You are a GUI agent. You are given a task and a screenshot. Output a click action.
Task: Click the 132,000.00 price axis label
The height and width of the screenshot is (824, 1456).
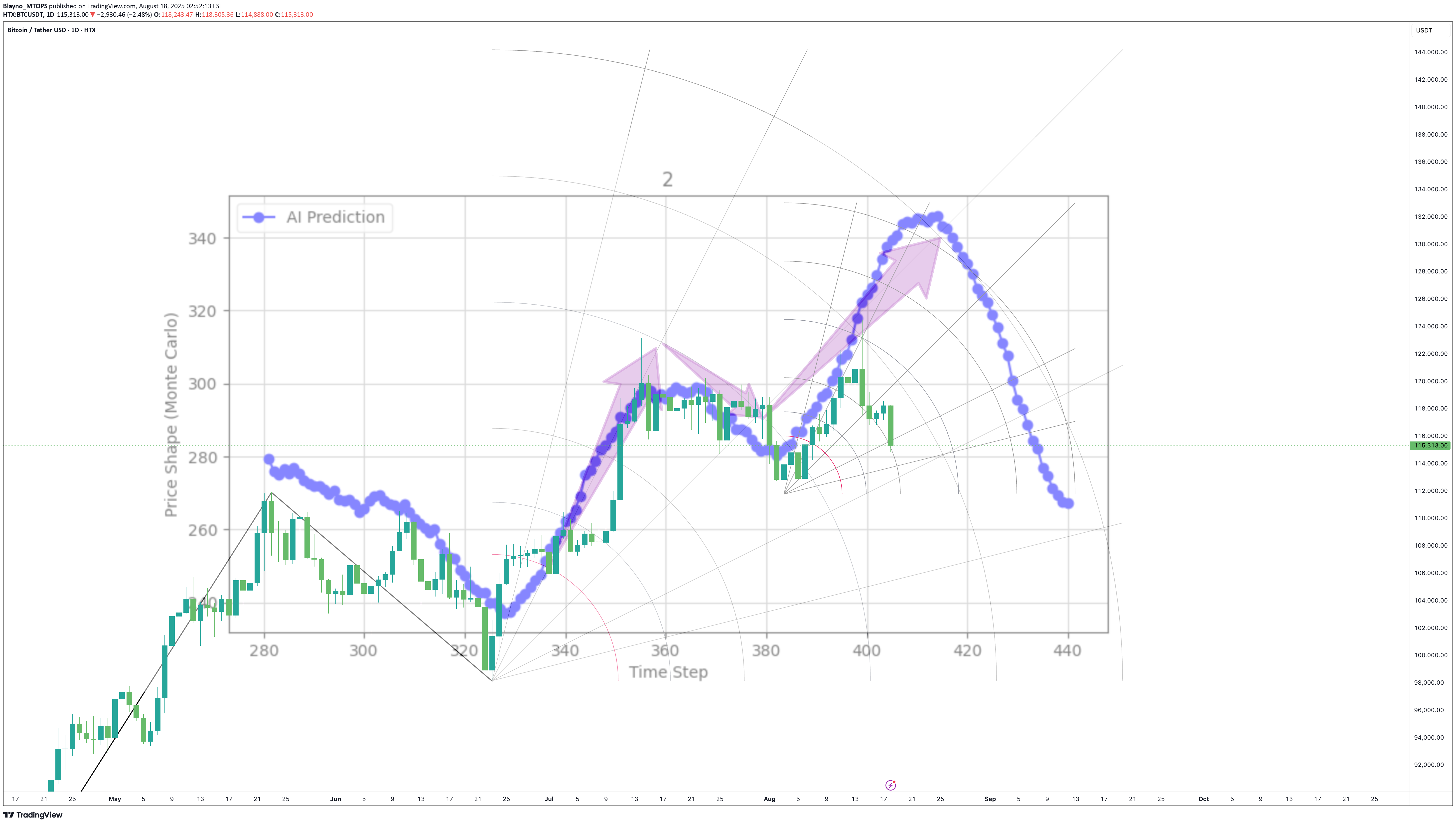pos(1431,217)
